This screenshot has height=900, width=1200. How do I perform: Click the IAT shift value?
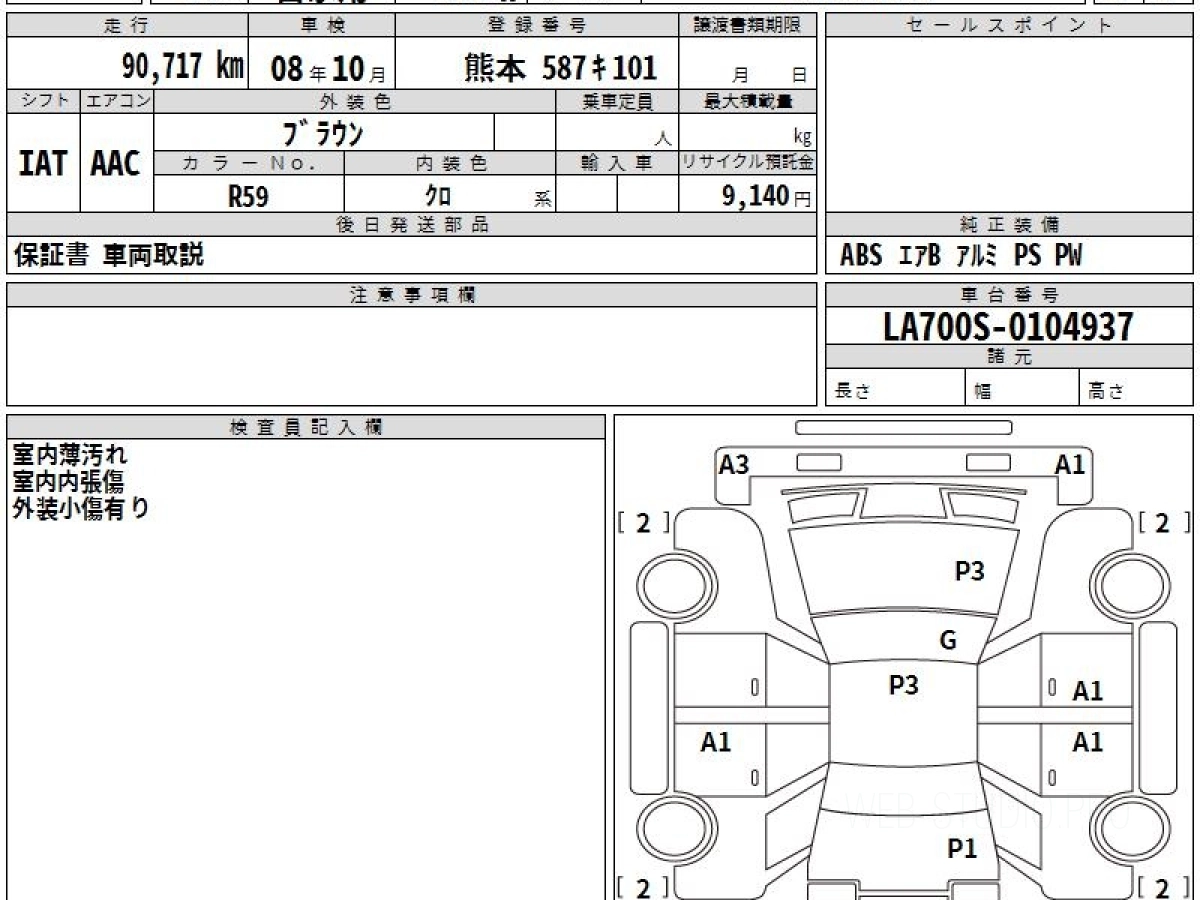tap(43, 163)
